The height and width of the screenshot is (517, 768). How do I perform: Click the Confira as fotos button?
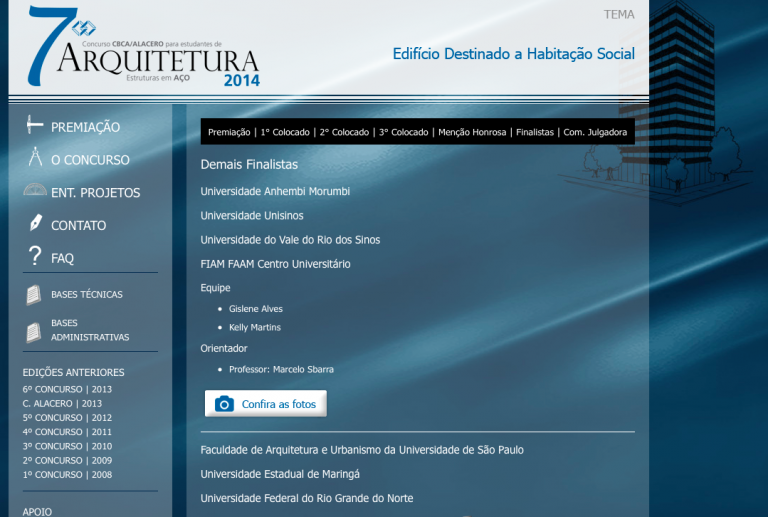(x=266, y=404)
